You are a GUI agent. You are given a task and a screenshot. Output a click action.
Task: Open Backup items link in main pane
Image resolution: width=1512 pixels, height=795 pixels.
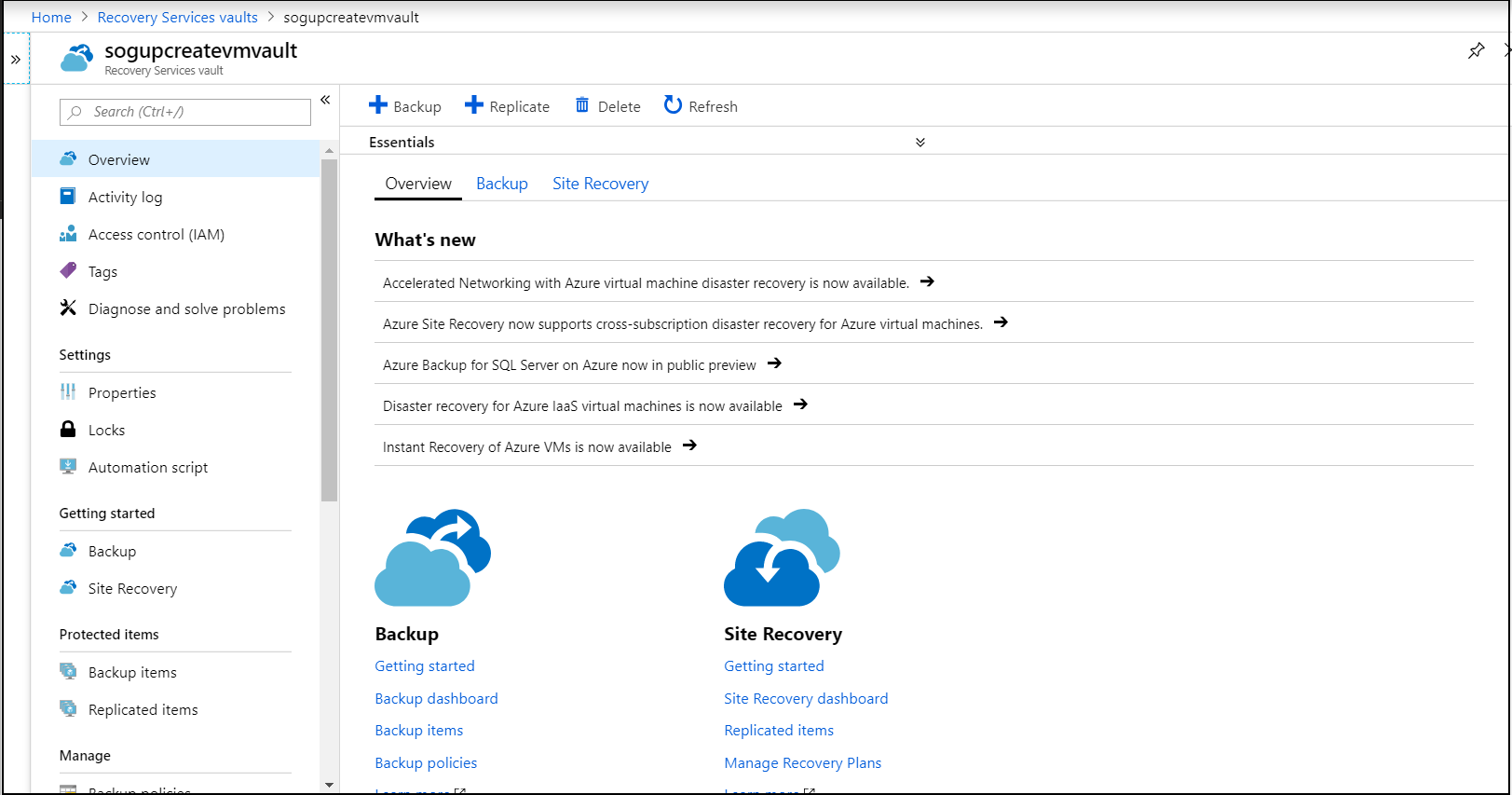click(x=419, y=730)
